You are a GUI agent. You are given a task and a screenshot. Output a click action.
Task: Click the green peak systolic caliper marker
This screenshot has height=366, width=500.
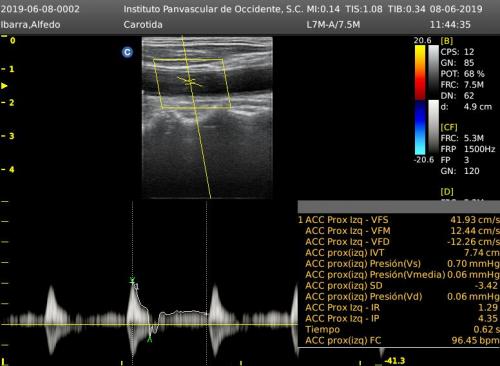[x=132, y=281]
